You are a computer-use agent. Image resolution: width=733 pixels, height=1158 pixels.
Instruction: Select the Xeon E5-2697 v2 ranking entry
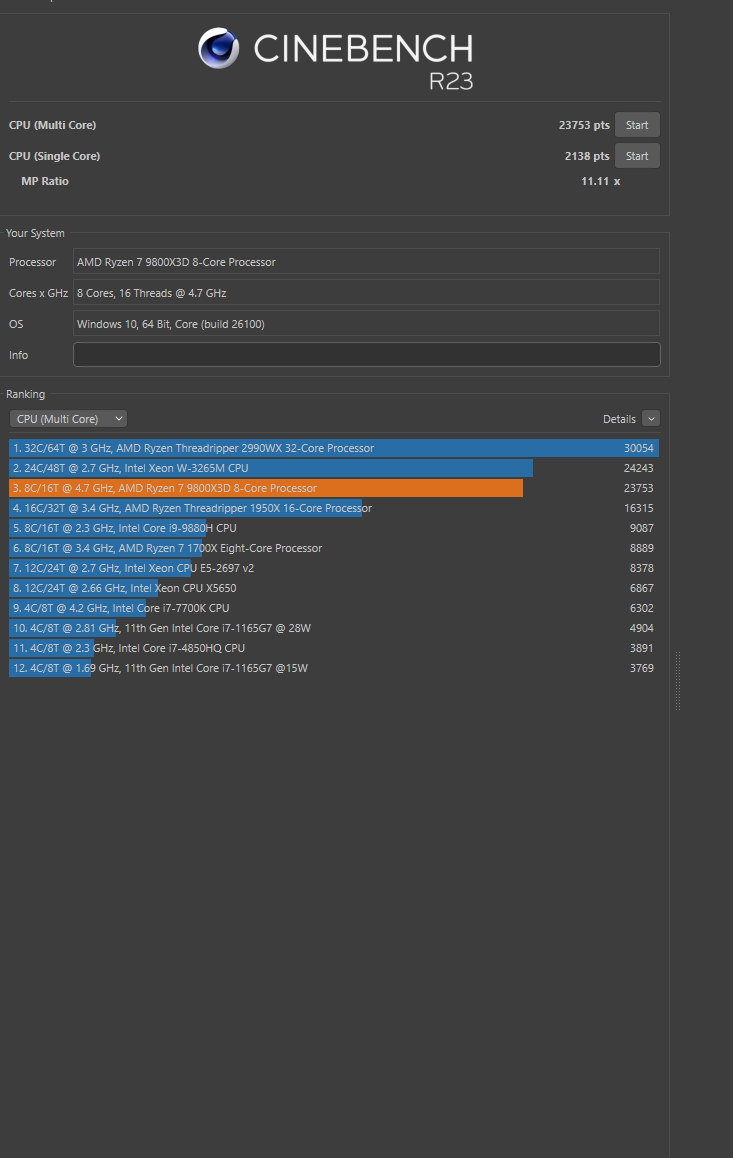(333, 568)
